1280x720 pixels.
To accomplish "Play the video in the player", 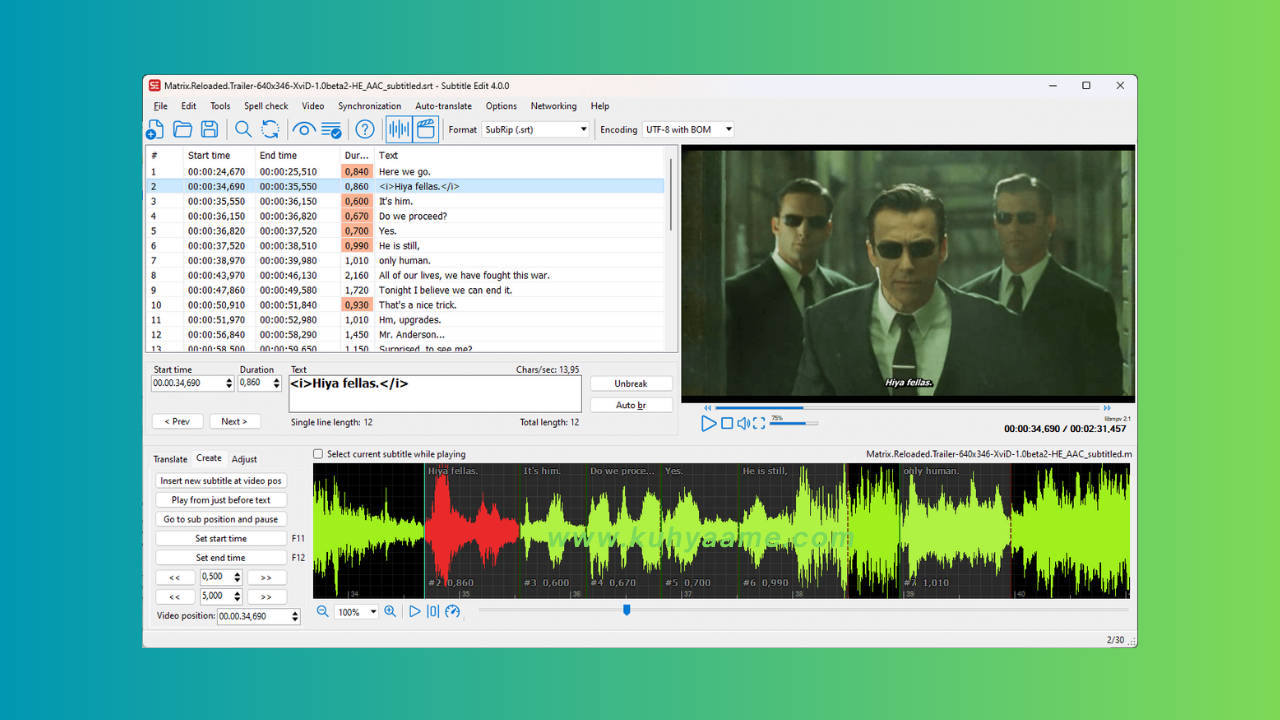I will (x=708, y=424).
